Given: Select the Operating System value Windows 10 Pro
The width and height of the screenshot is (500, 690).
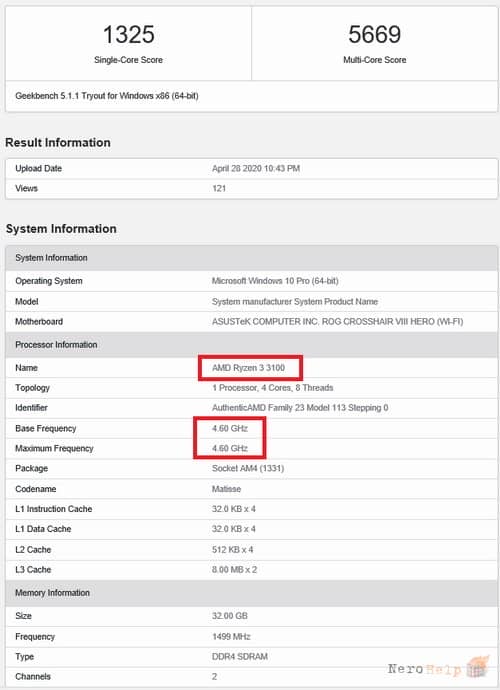Looking at the screenshot, I should click(275, 281).
